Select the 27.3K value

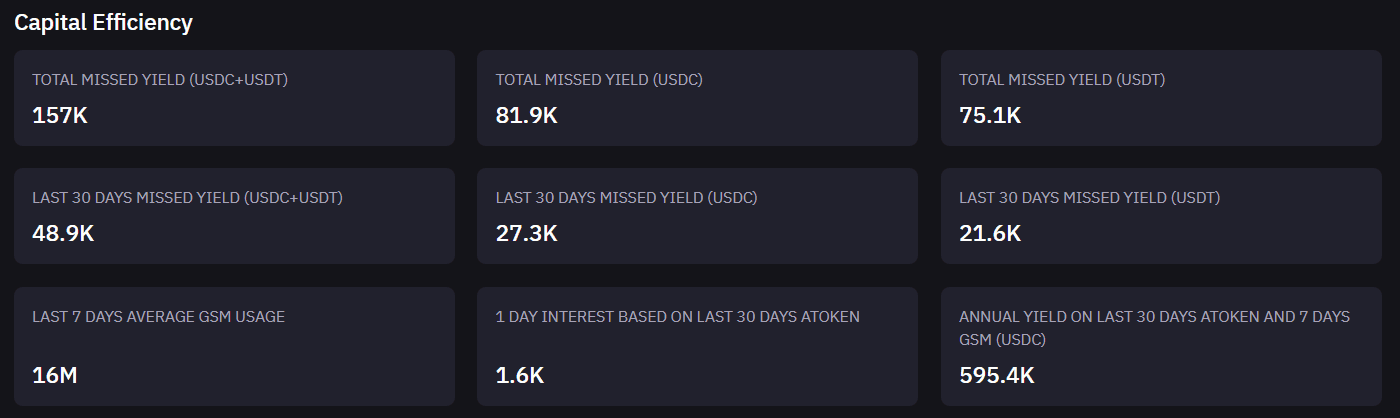(x=526, y=233)
